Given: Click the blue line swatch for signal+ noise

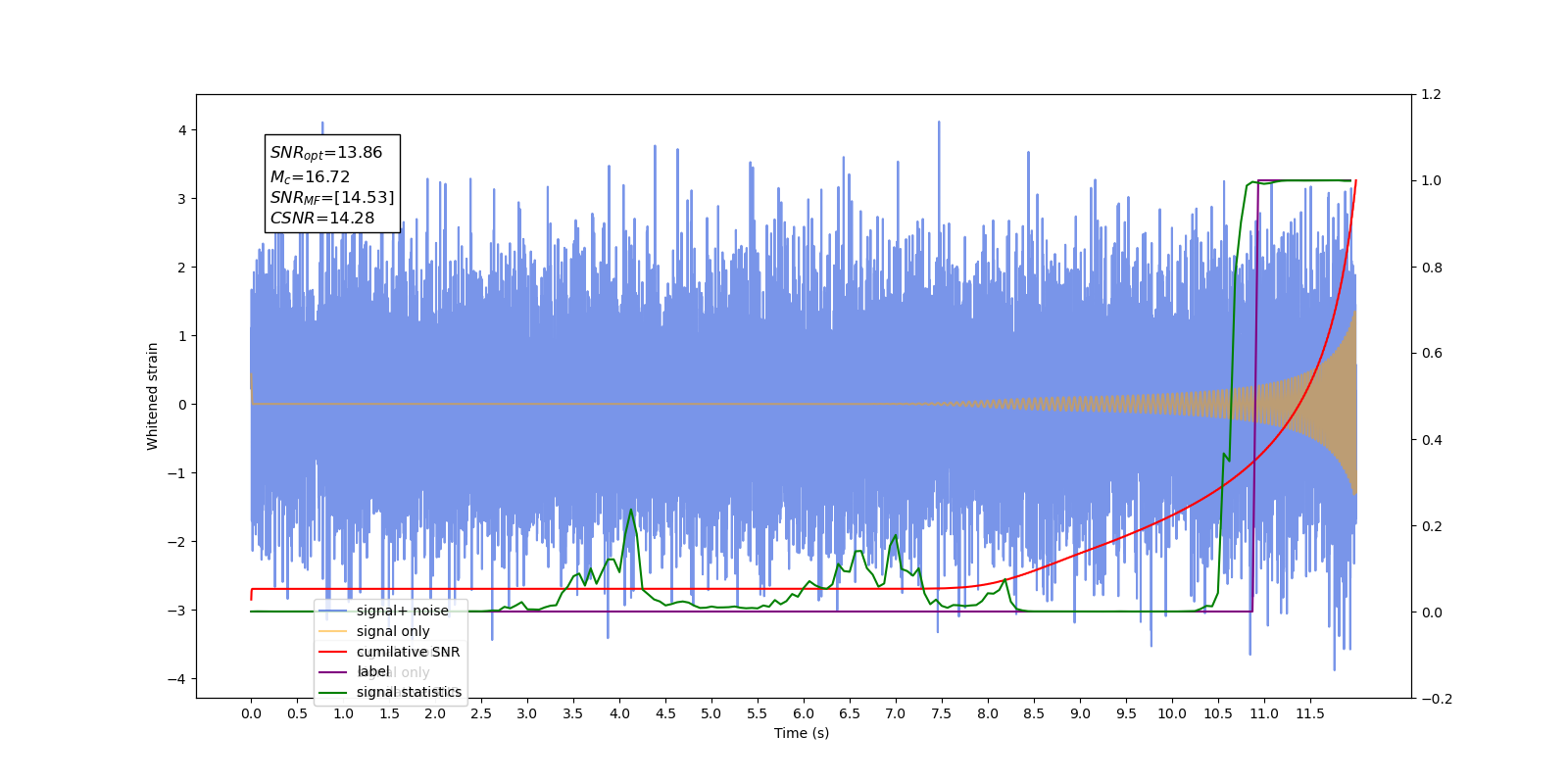Looking at the screenshot, I should pyautogui.click(x=333, y=611).
